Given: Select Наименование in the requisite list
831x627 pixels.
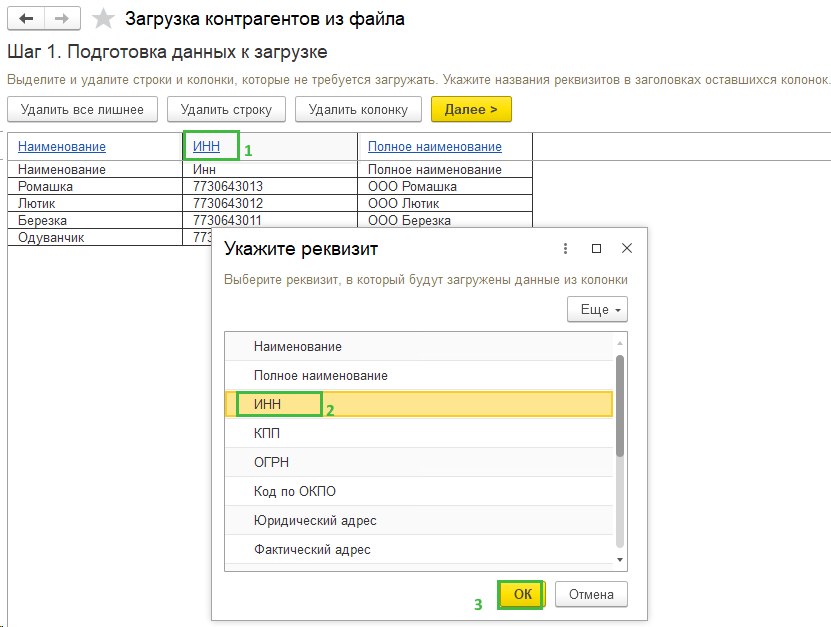Looking at the screenshot, I should (419, 347).
